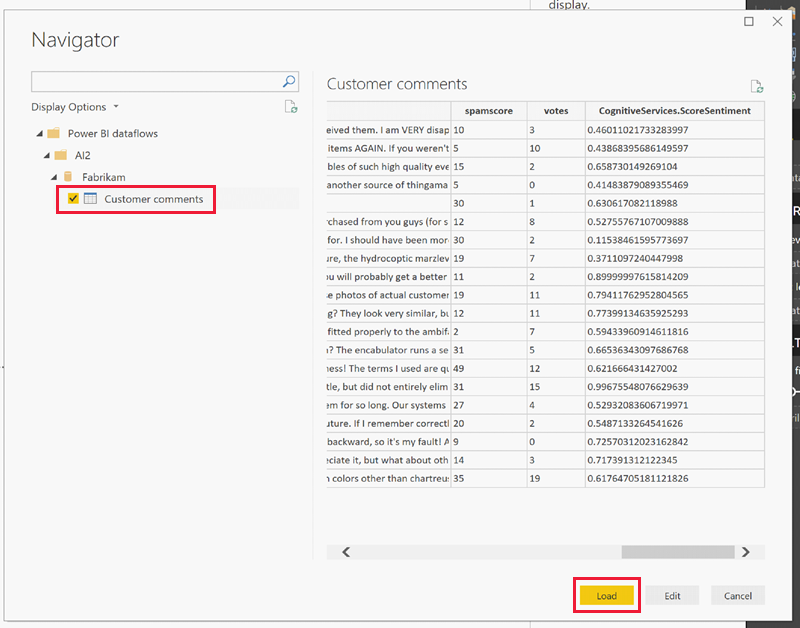Click the refresh preview icon above the table
The image size is (800, 628).
[757, 87]
